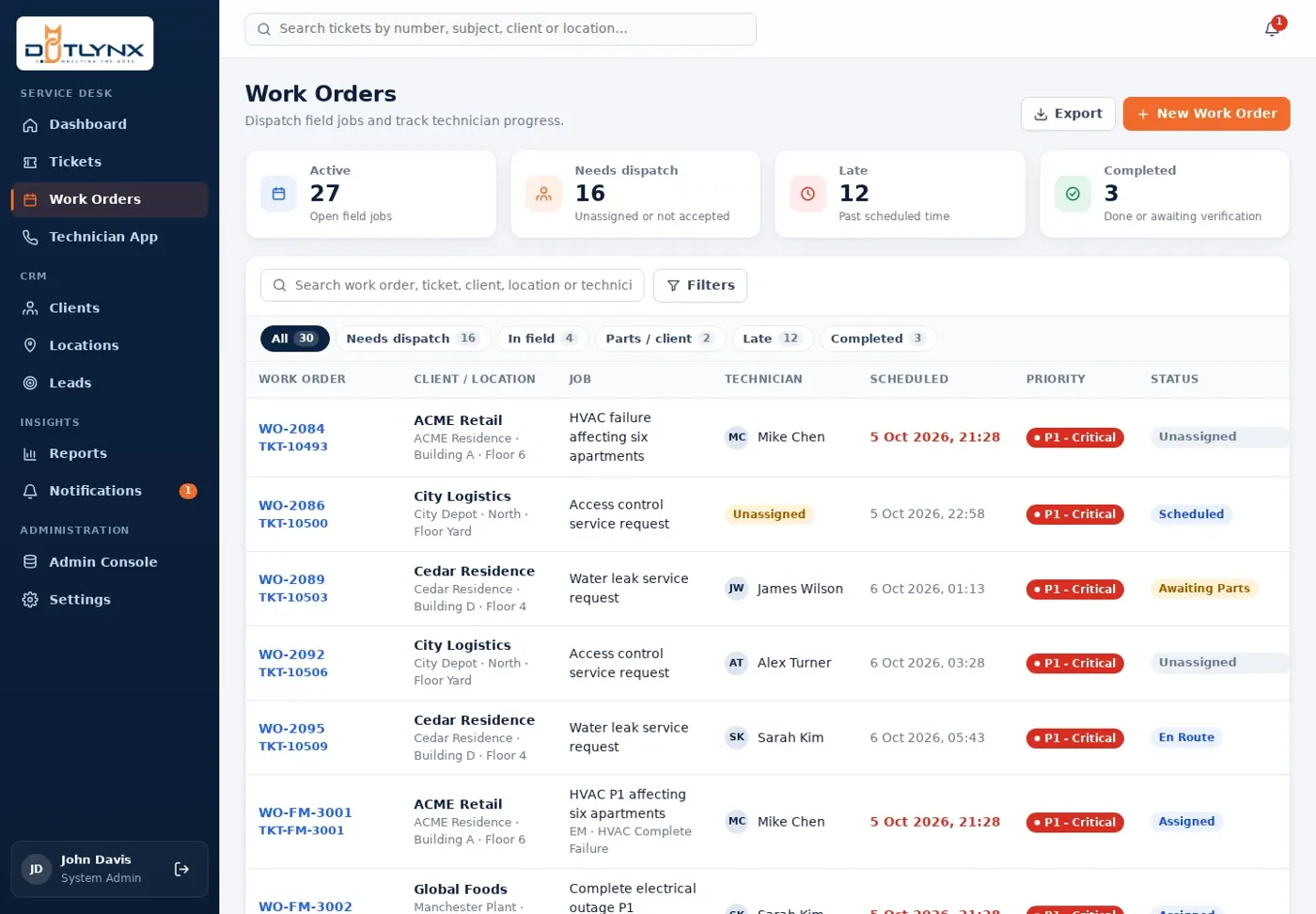Open ticket TKT-10506 link
The width and height of the screenshot is (1316, 914).
[293, 672]
